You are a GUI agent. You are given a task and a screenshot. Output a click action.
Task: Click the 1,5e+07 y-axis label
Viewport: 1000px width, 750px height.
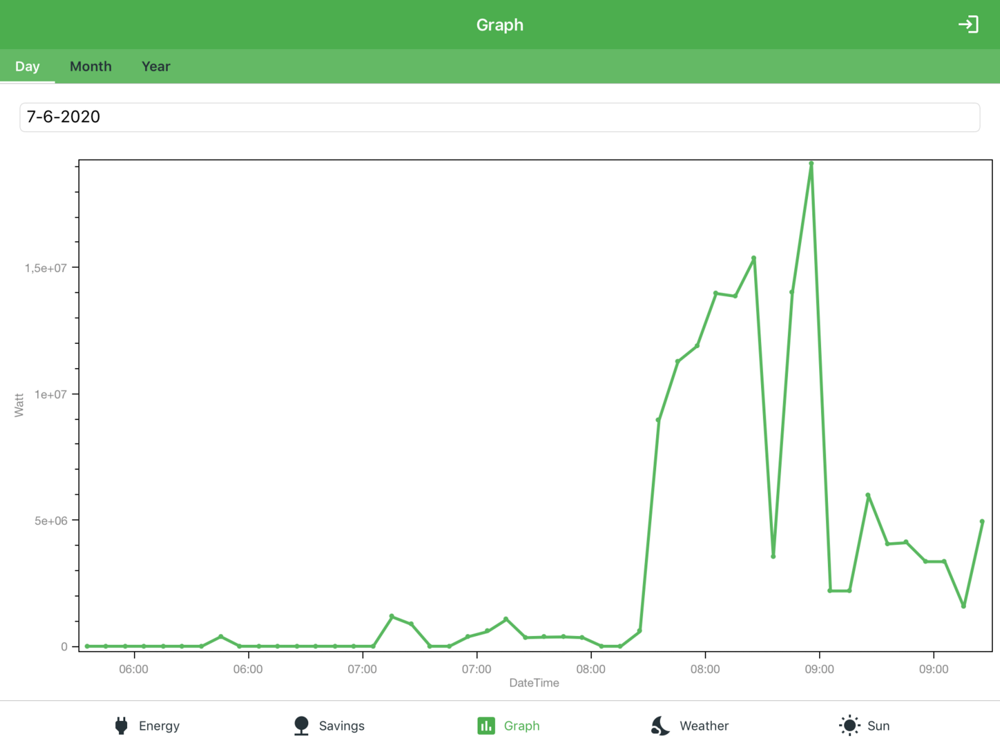pos(45,268)
